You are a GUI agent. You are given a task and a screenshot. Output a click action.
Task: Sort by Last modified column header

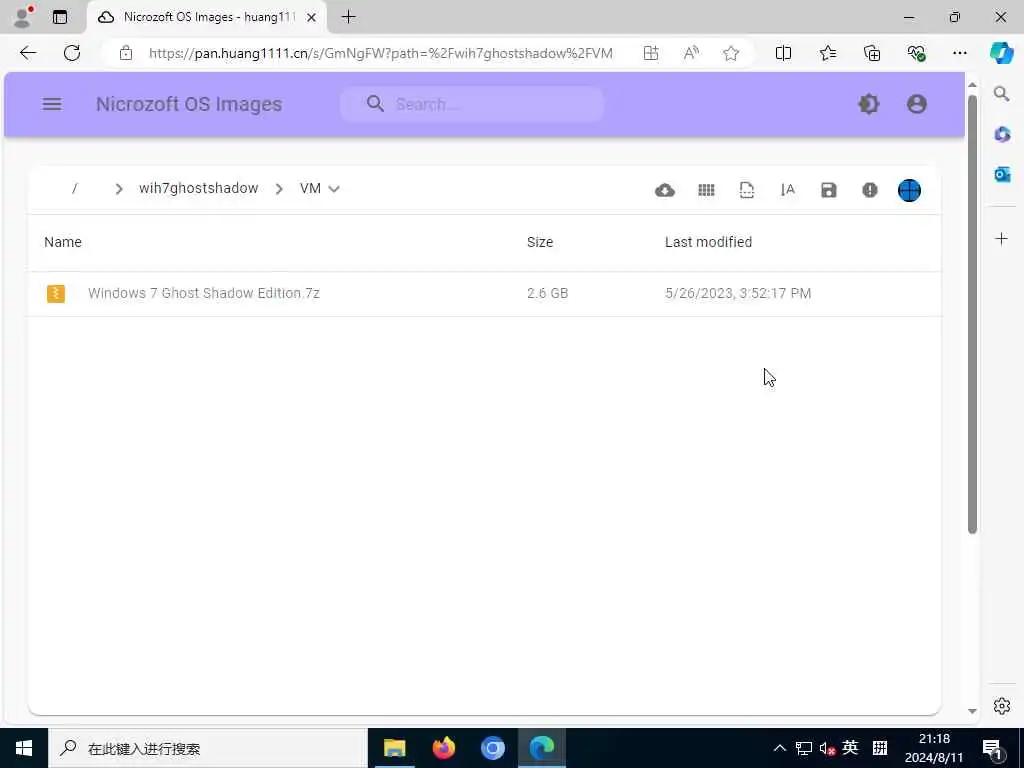[708, 242]
